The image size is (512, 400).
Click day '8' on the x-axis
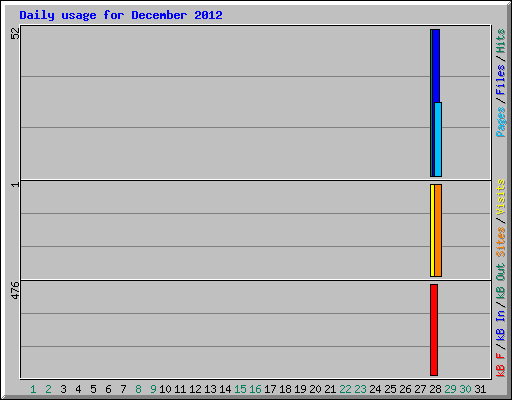click(x=138, y=389)
